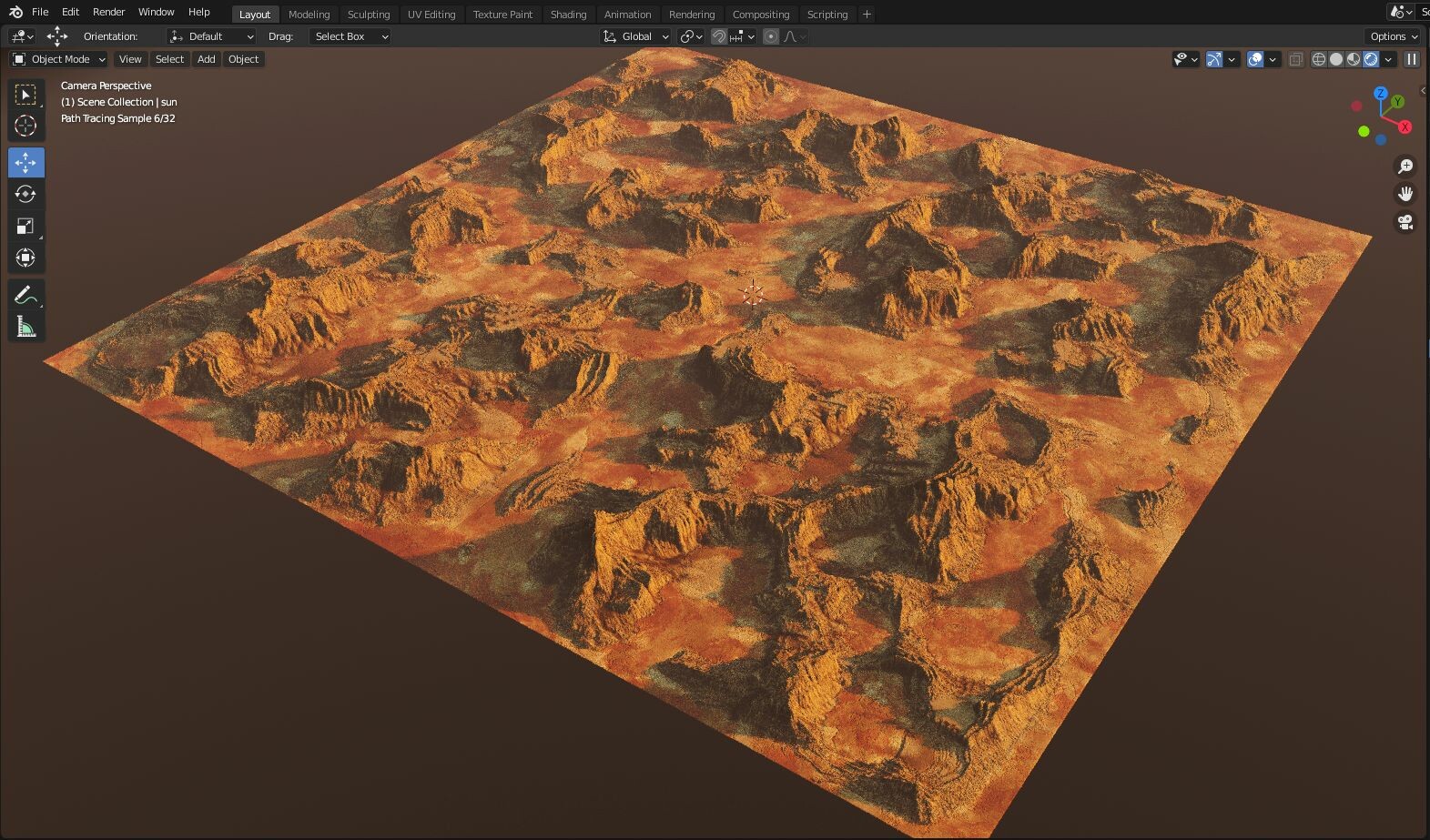Open the Select Box drag dropdown

coord(350,36)
